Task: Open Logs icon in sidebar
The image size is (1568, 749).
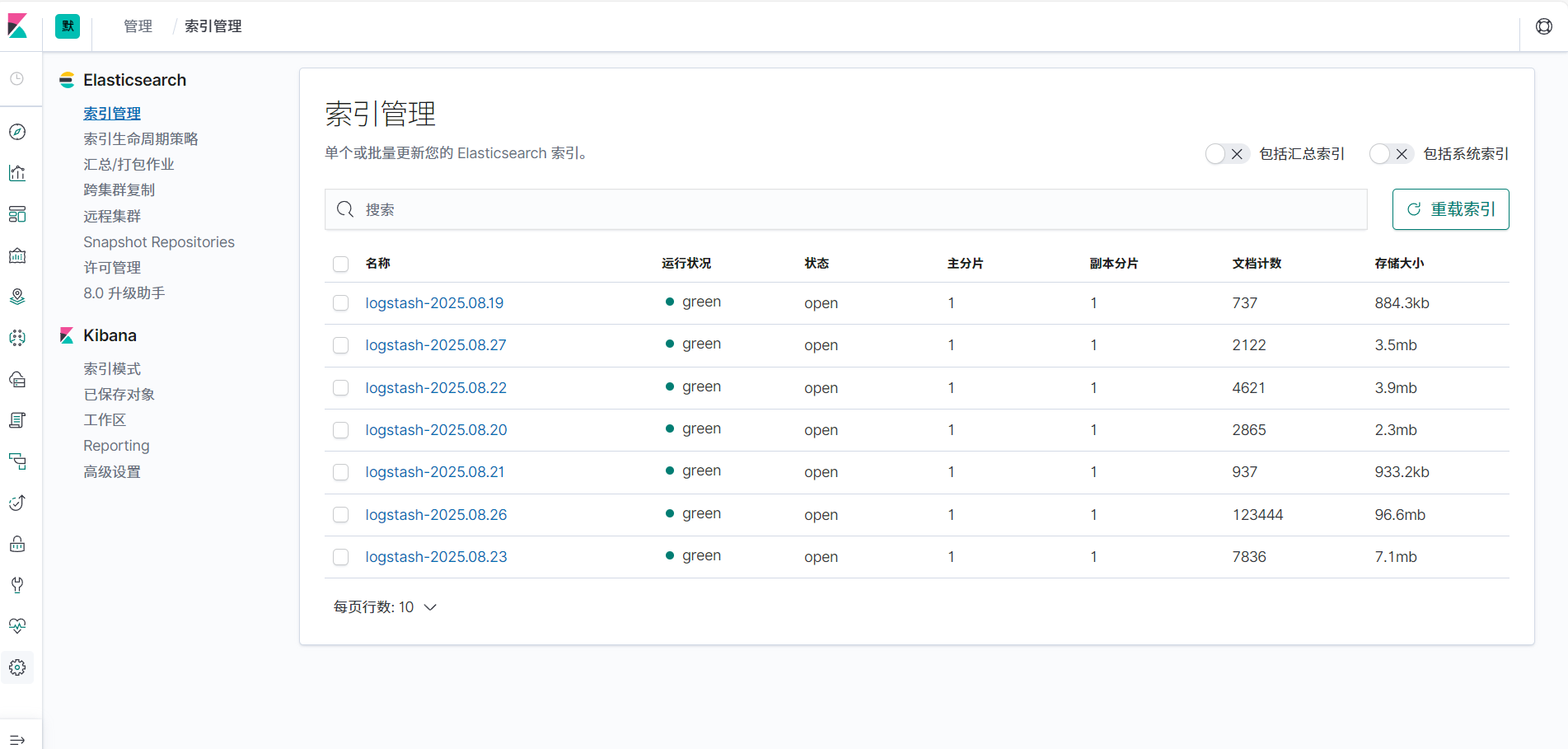Action: (17, 420)
